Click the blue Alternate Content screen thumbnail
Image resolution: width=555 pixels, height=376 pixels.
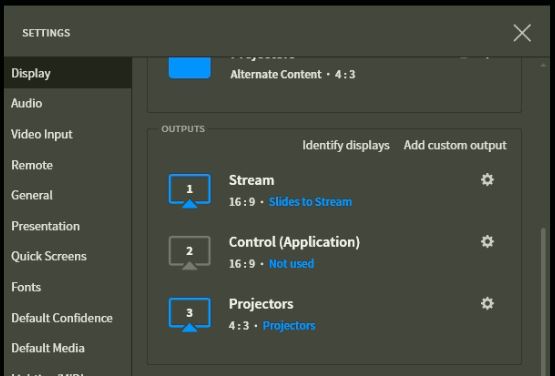(x=189, y=68)
